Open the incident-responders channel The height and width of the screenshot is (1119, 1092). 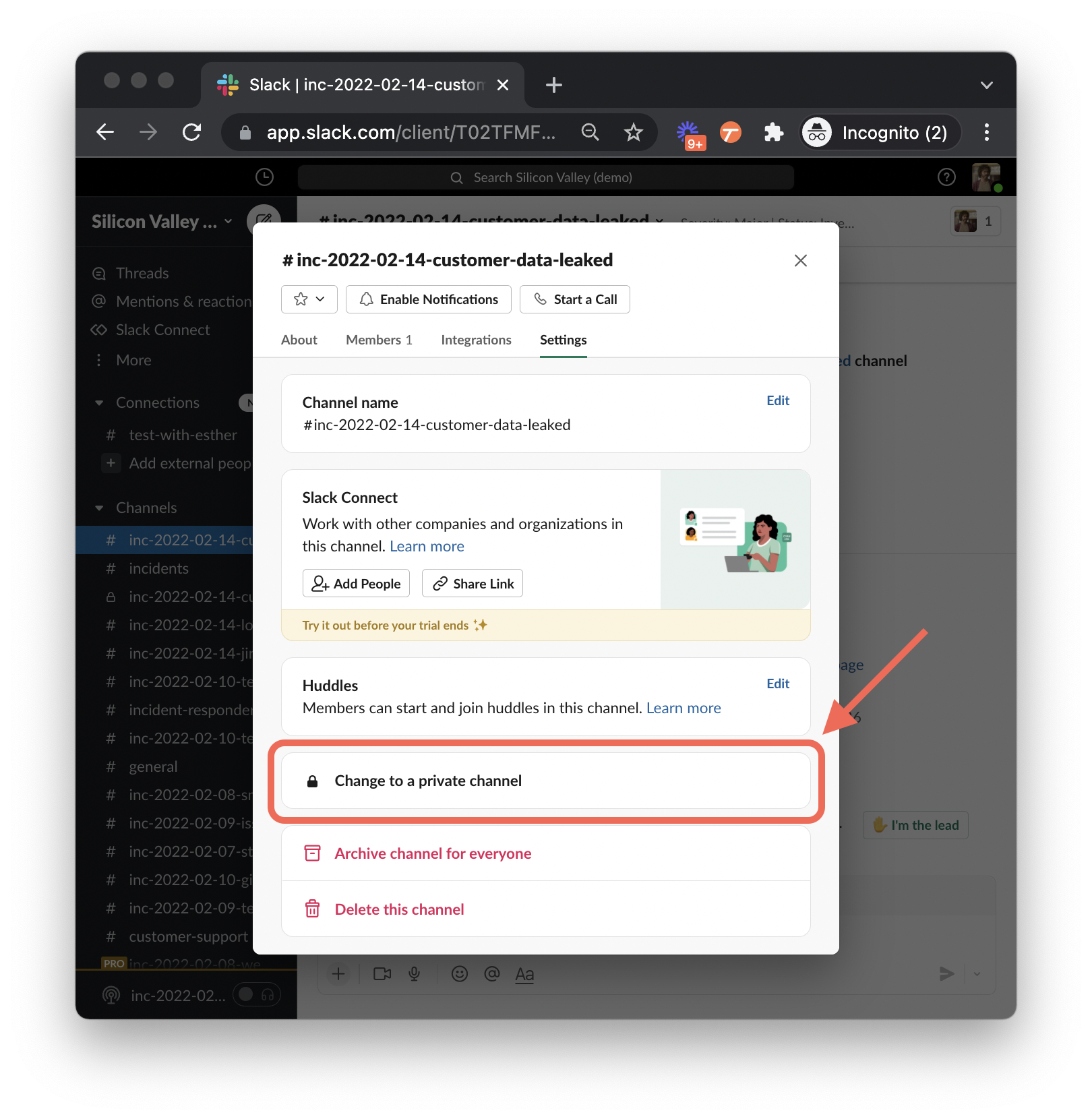click(x=190, y=710)
